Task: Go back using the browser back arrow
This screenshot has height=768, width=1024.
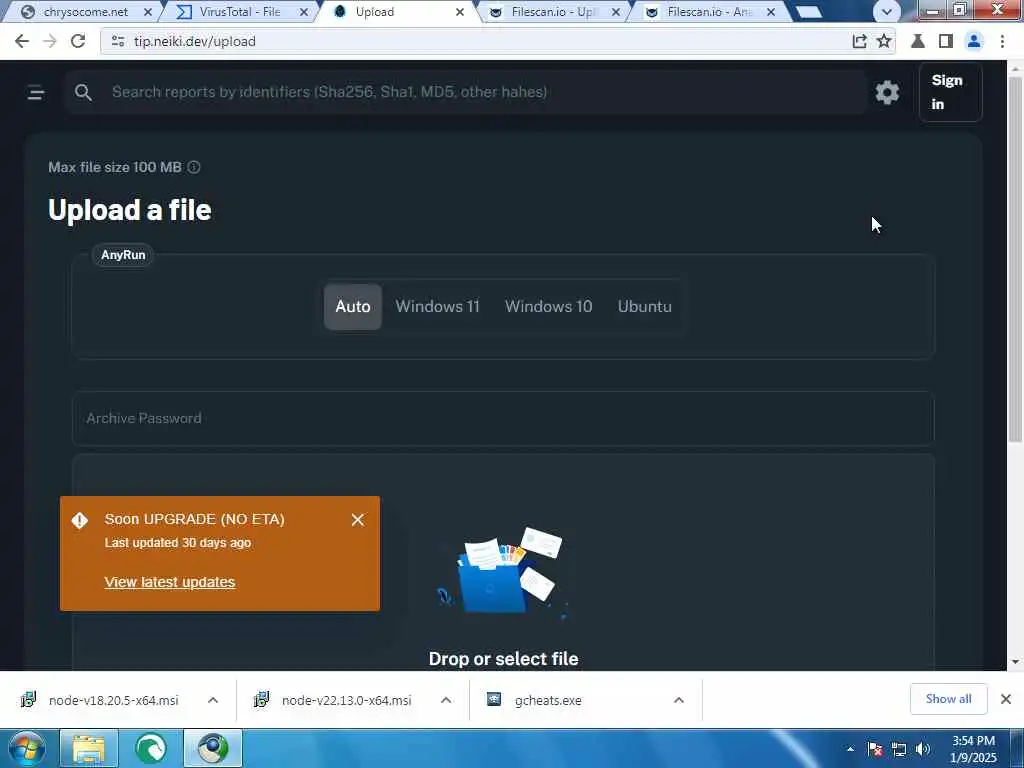Action: pos(22,41)
